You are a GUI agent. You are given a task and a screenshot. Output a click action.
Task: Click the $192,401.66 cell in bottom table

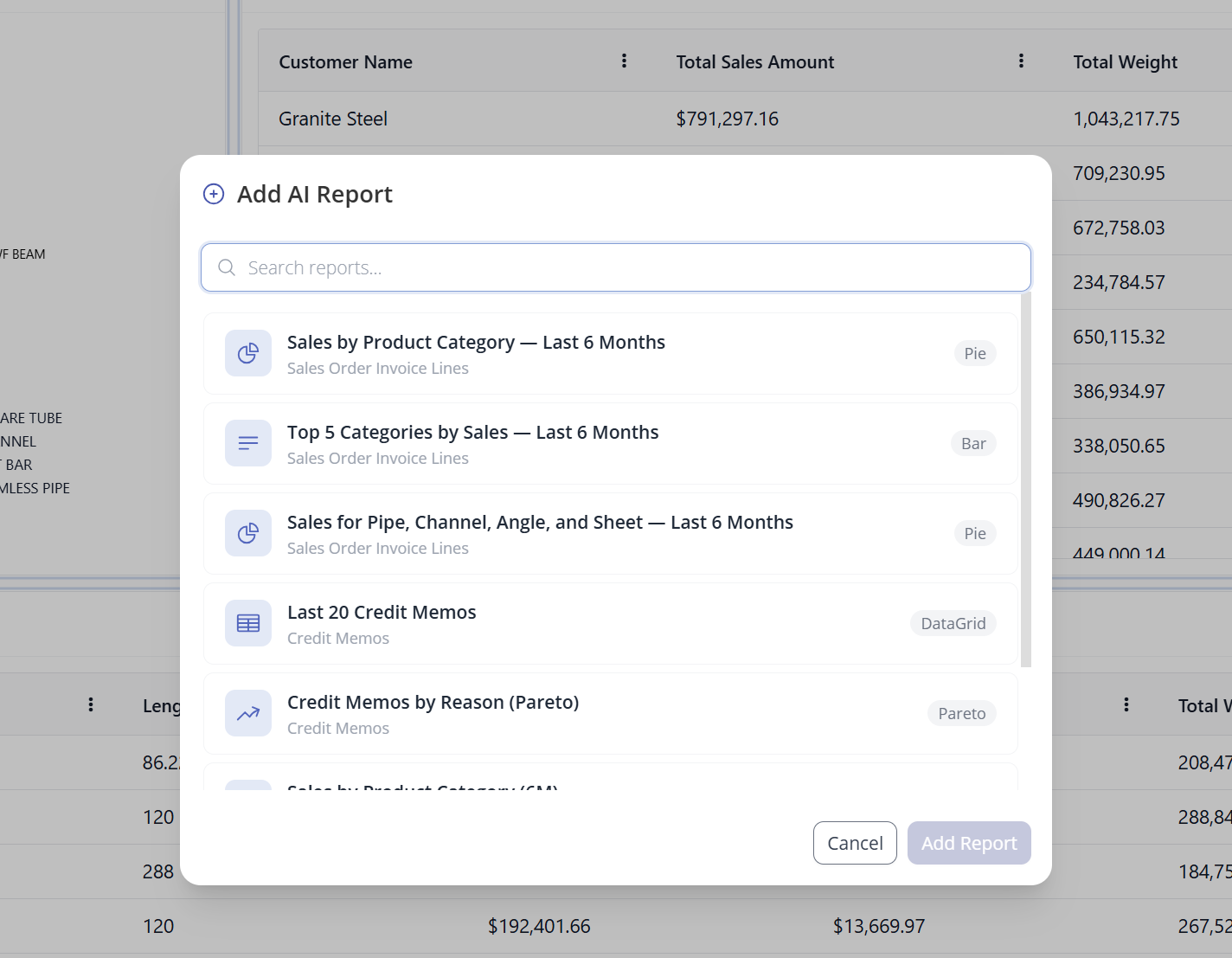(x=539, y=926)
